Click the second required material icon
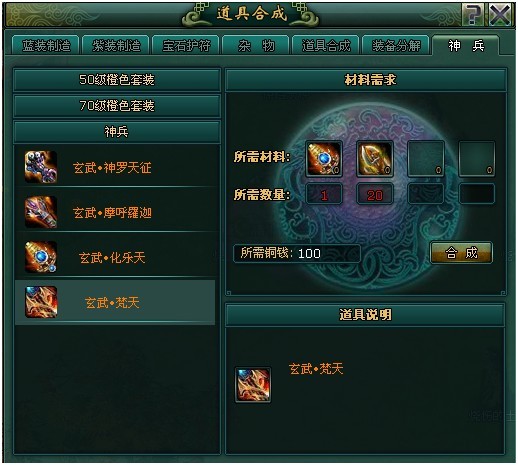The width and height of the screenshot is (518, 465). coord(375,159)
